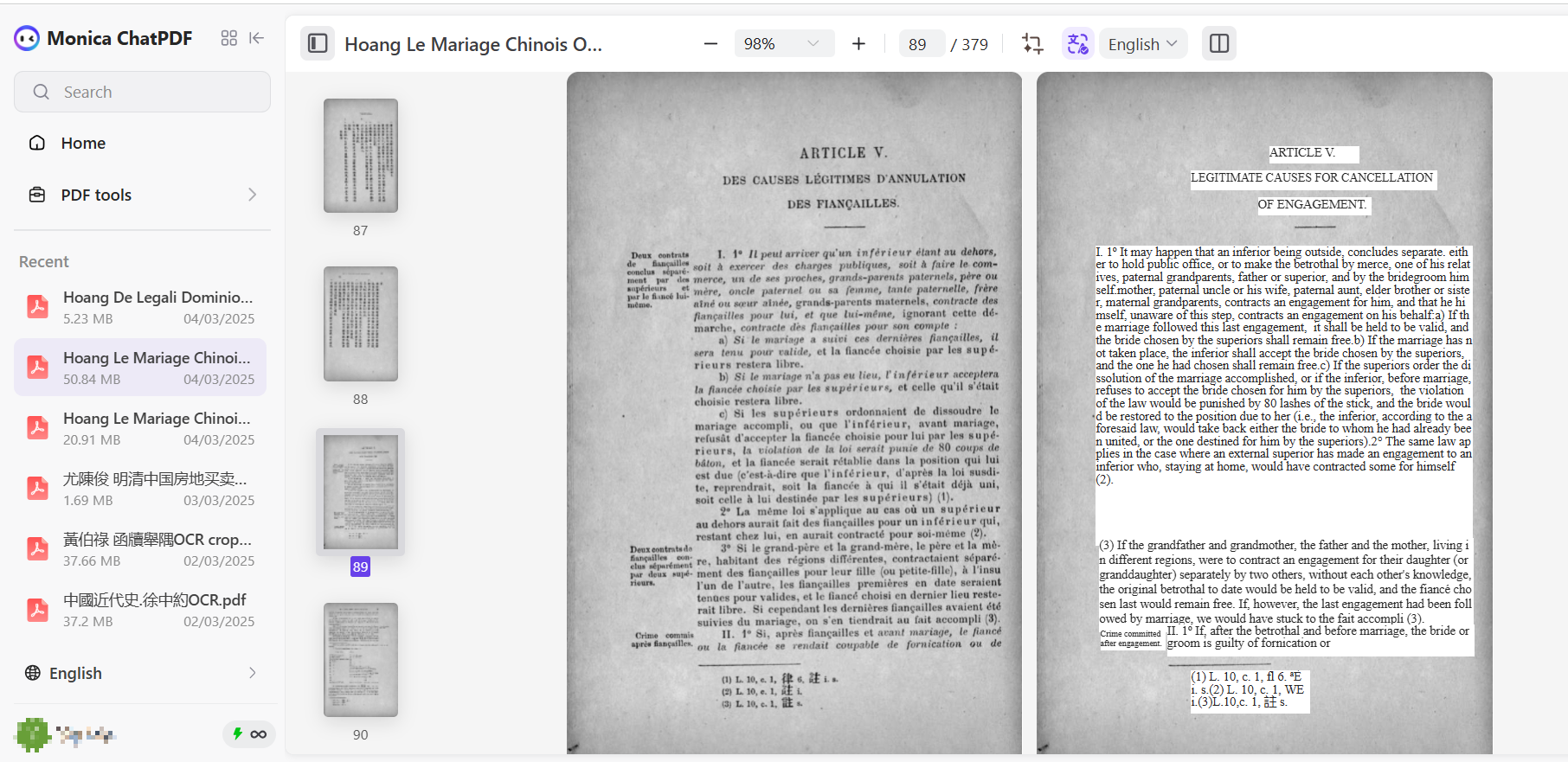Toggle the translate document icon
The height and width of the screenshot is (762, 1568).
(x=1077, y=43)
